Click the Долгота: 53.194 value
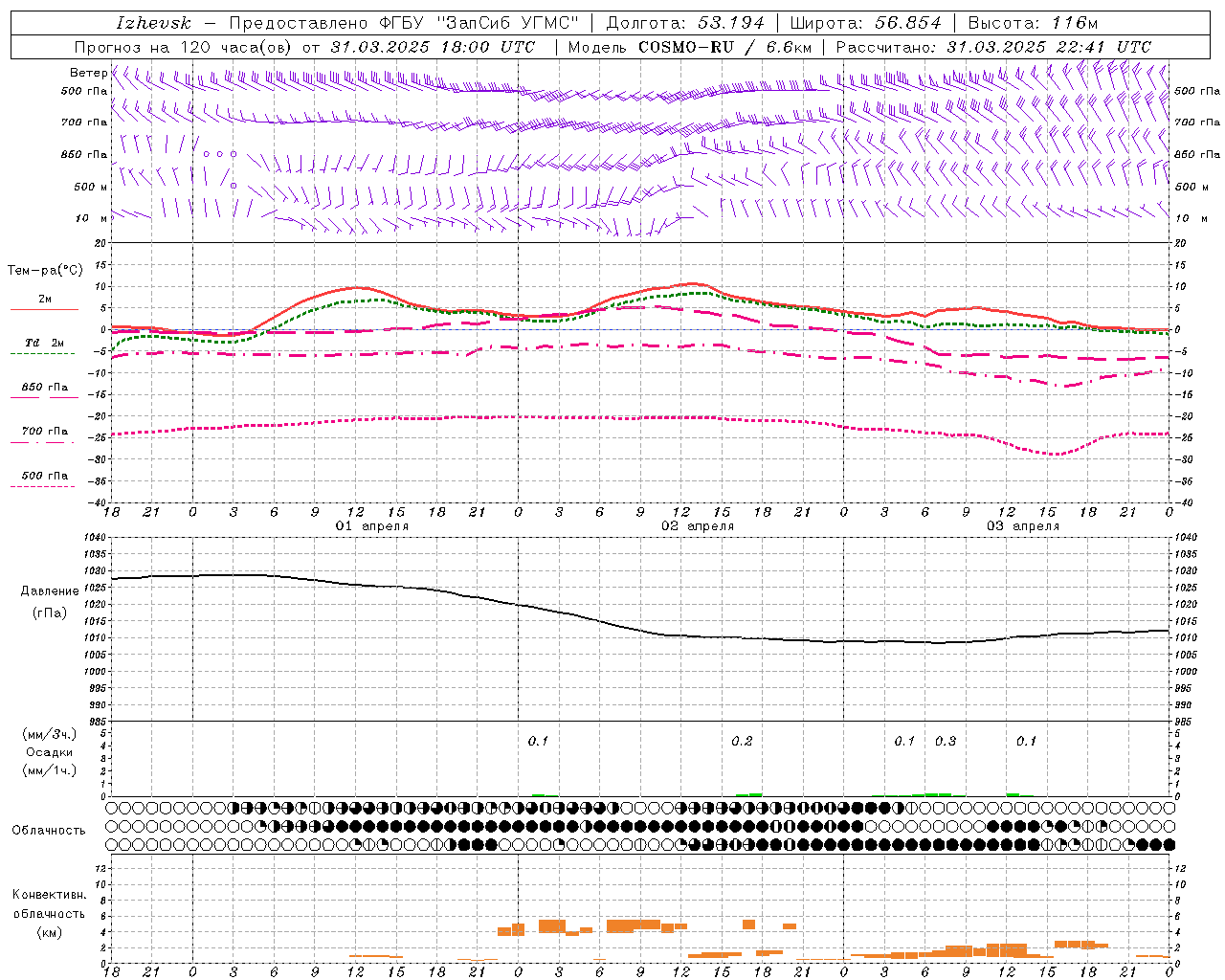1225x980 pixels. [x=685, y=23]
